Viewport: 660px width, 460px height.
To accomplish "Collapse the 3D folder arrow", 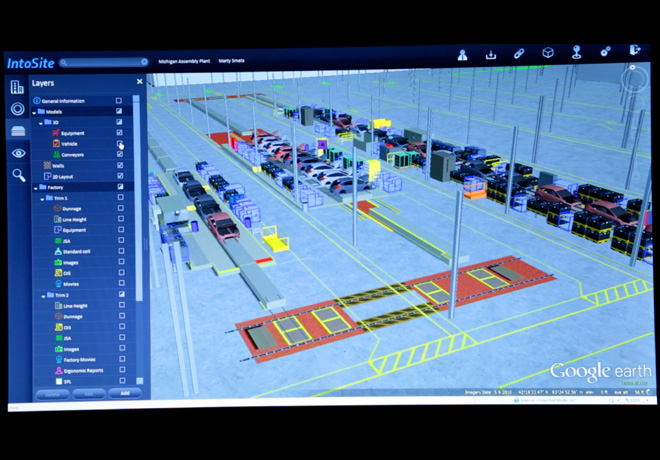I will tap(41, 123).
